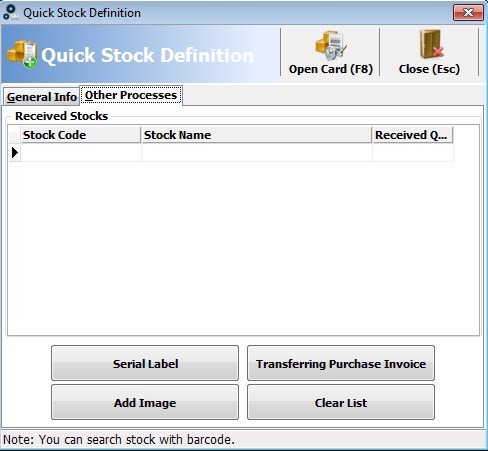Click the Close door icon
Screen dimensions: 488x451
point(431,45)
